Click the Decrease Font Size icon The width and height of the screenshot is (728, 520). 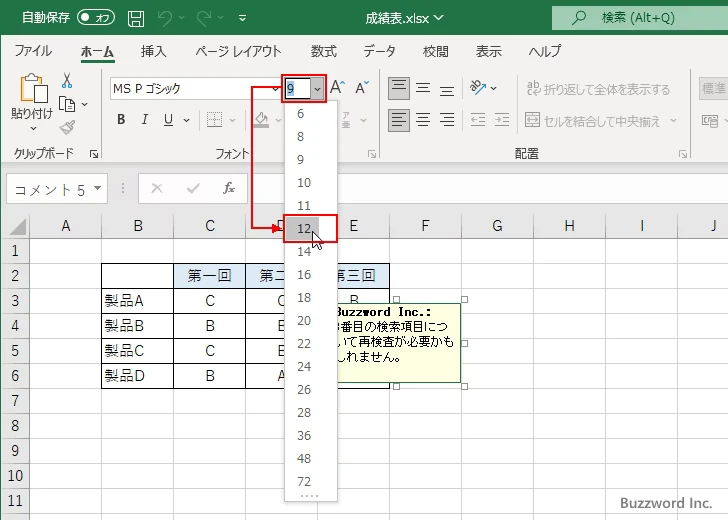tap(362, 87)
